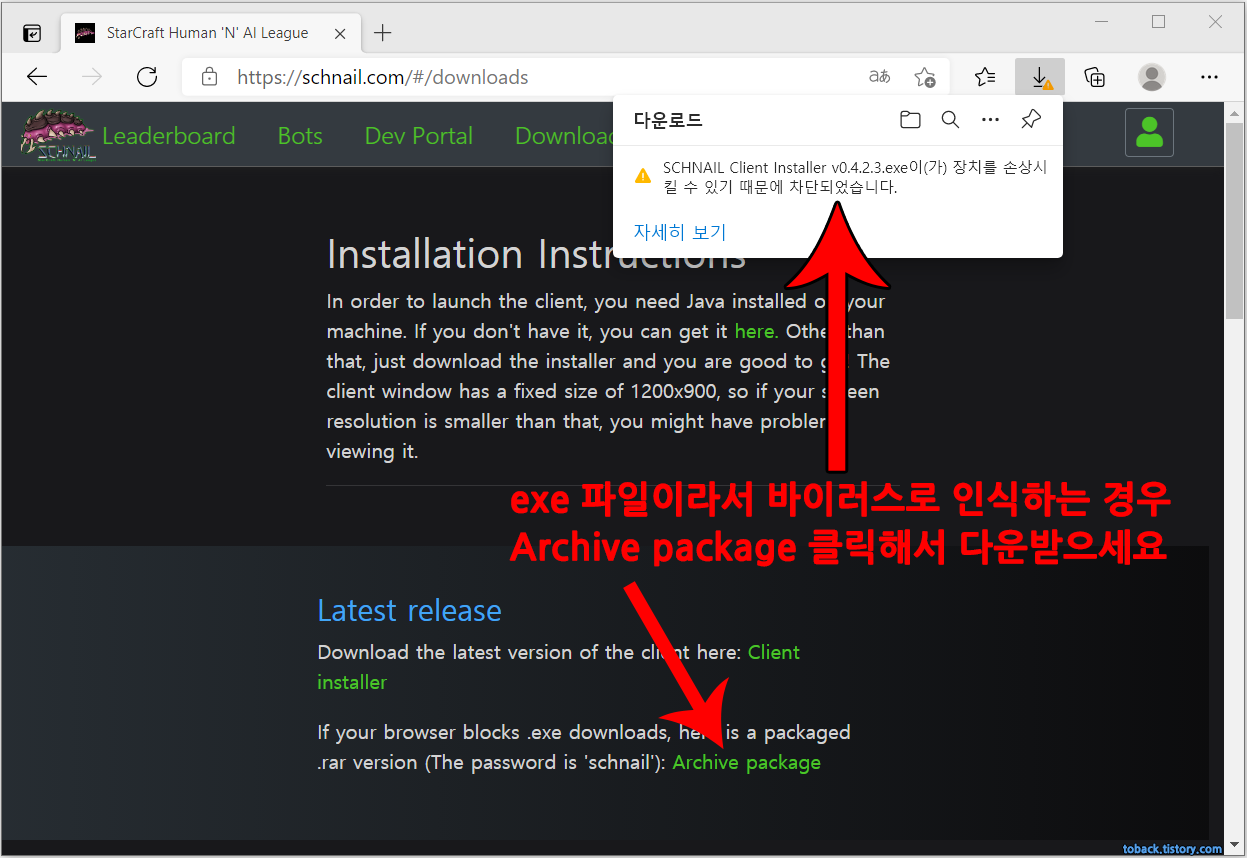Open the Leaderboard navigation item

(x=169, y=136)
